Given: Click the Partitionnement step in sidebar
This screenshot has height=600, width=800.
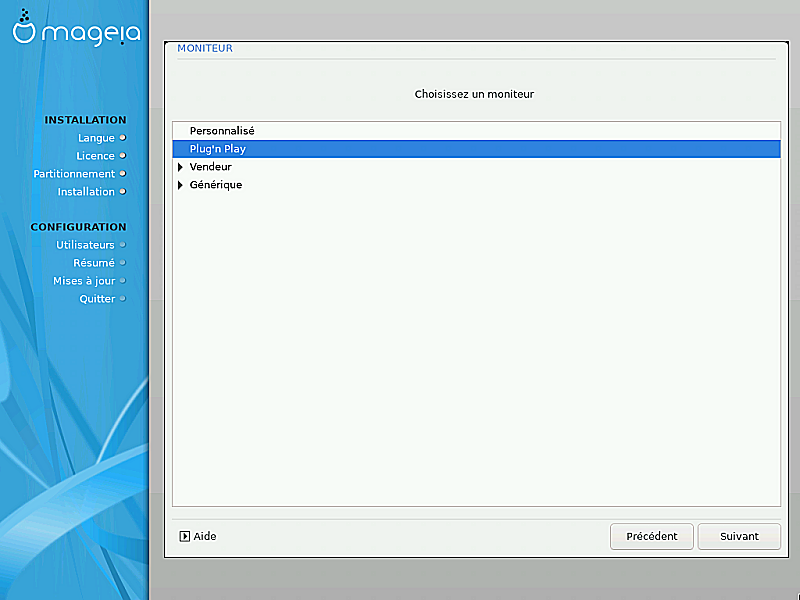Looking at the screenshot, I should tap(74, 173).
